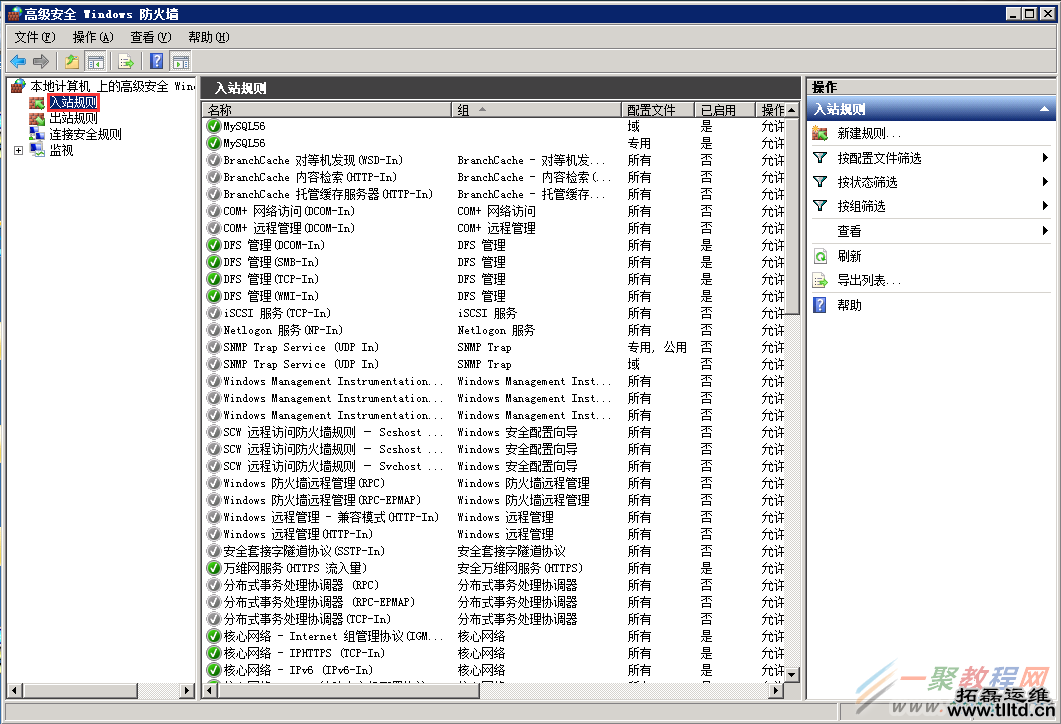Click the 刷新 refresh icon in actions pane
Viewport: 1061px width, 724px height.
820,256
